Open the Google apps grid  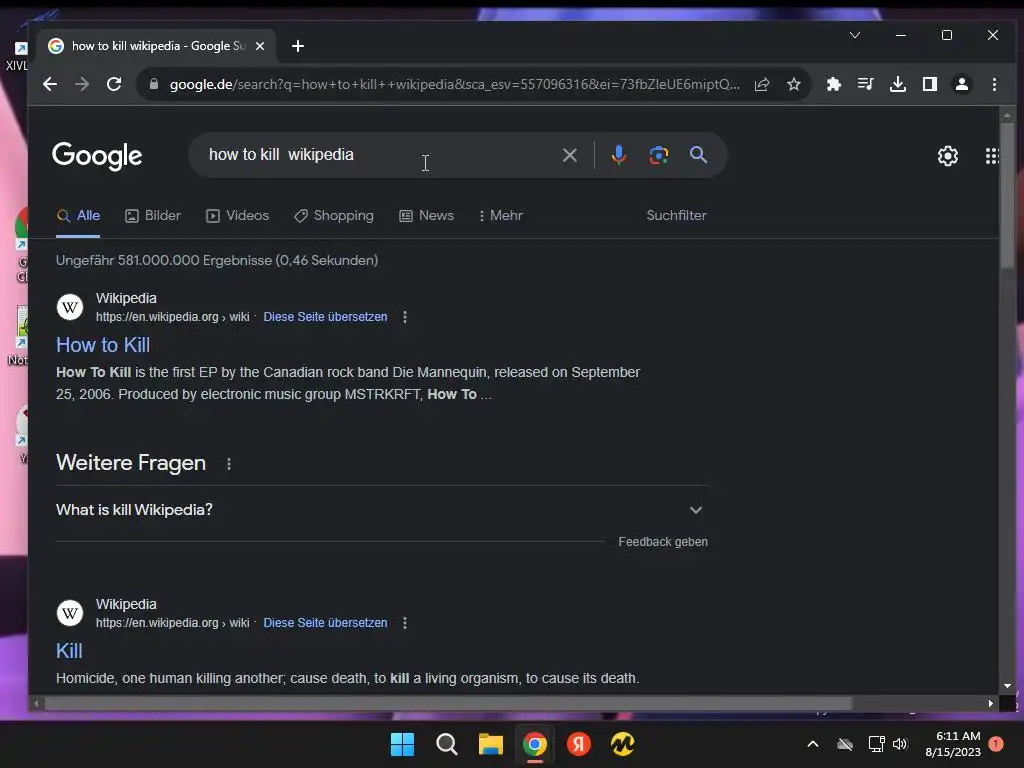pos(991,155)
